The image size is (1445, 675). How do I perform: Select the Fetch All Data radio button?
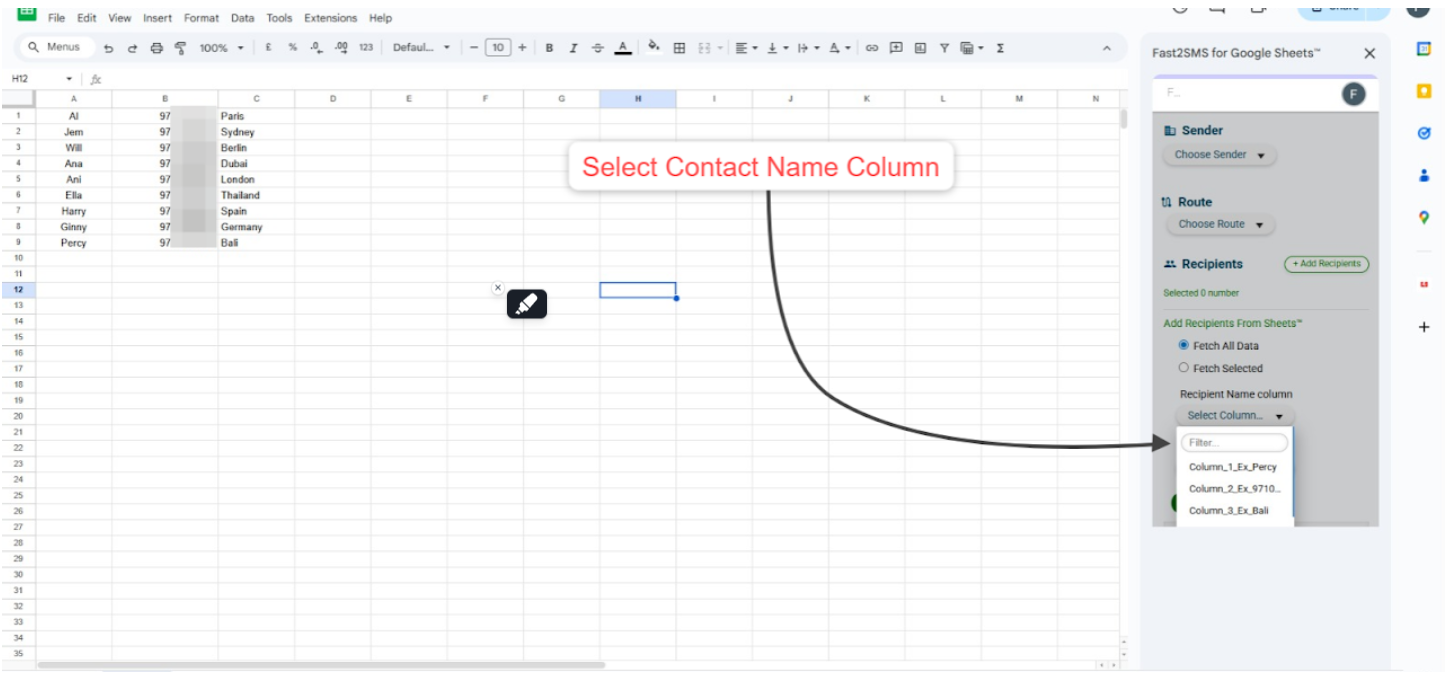tap(1184, 345)
